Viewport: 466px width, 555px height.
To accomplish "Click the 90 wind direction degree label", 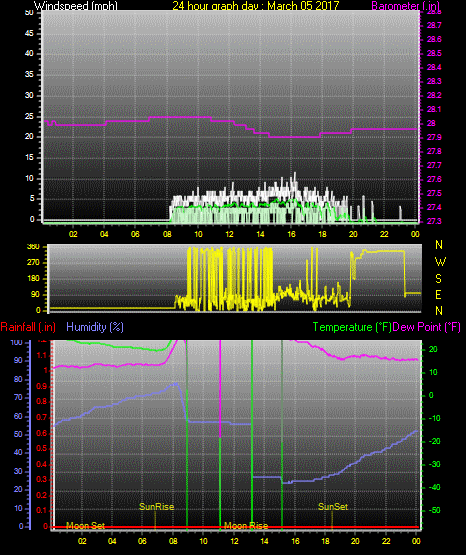I will [x=35, y=295].
